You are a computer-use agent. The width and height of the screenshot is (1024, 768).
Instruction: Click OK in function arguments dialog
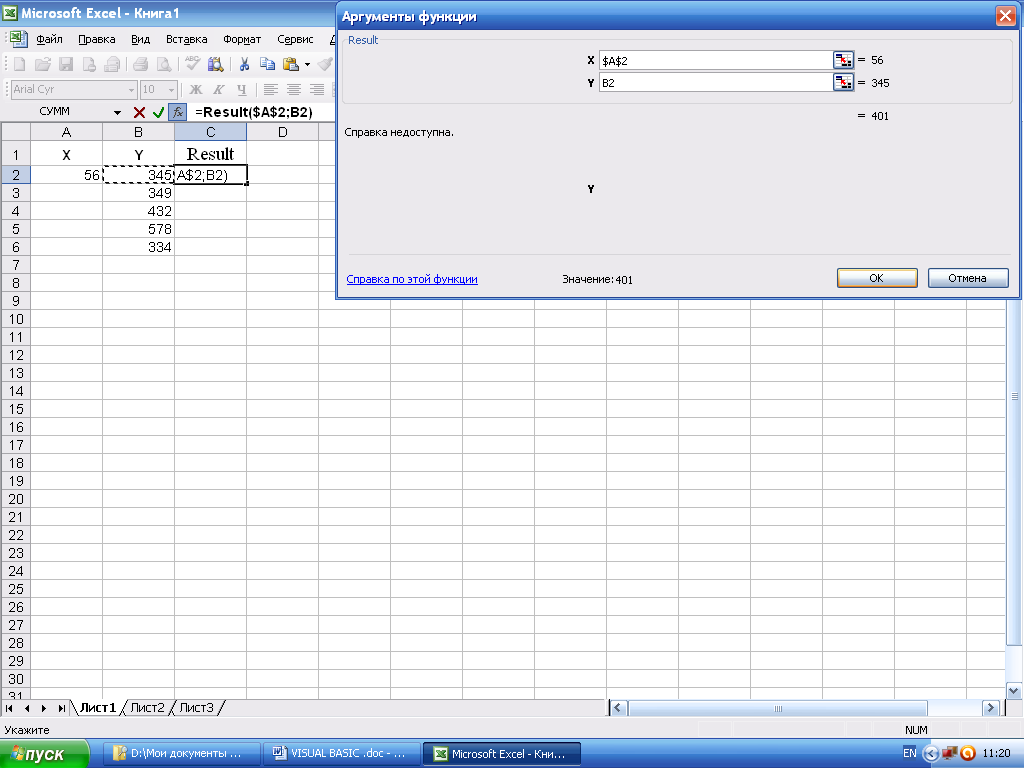(x=877, y=278)
